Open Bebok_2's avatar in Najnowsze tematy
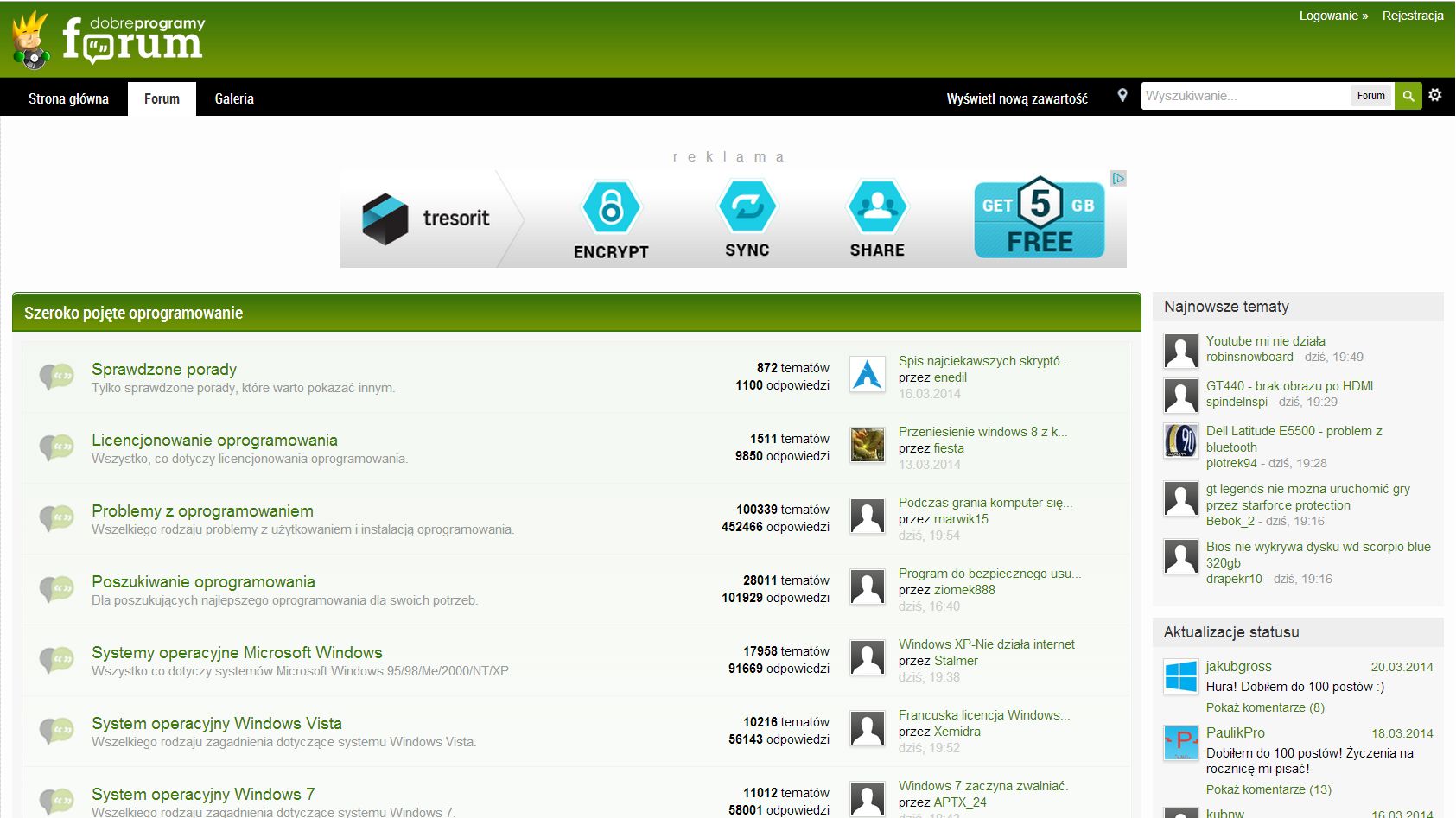The height and width of the screenshot is (818, 1456). coord(1181,498)
